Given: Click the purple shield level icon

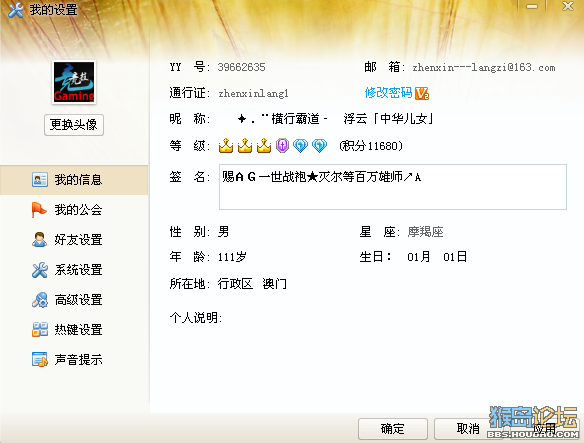Looking at the screenshot, I should 282,146.
